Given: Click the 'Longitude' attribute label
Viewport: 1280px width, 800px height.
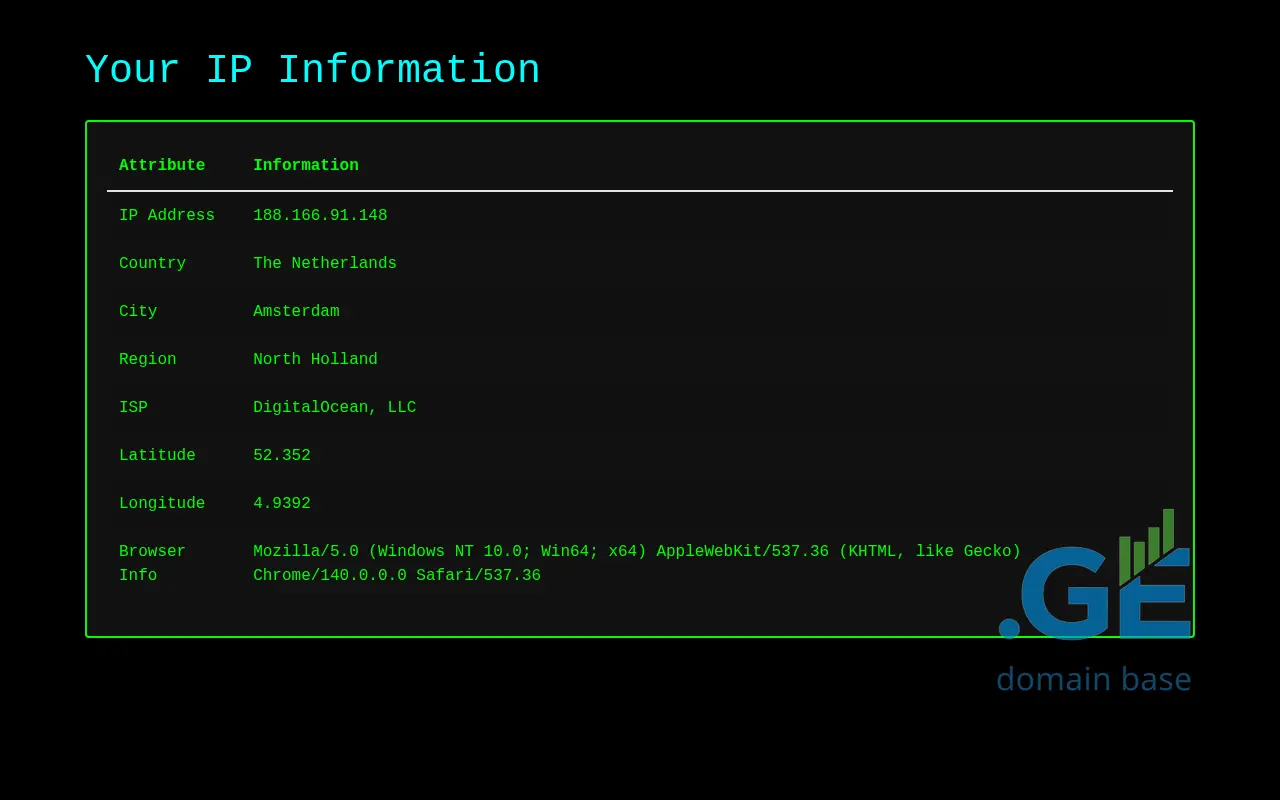Looking at the screenshot, I should pyautogui.click(x=162, y=504).
